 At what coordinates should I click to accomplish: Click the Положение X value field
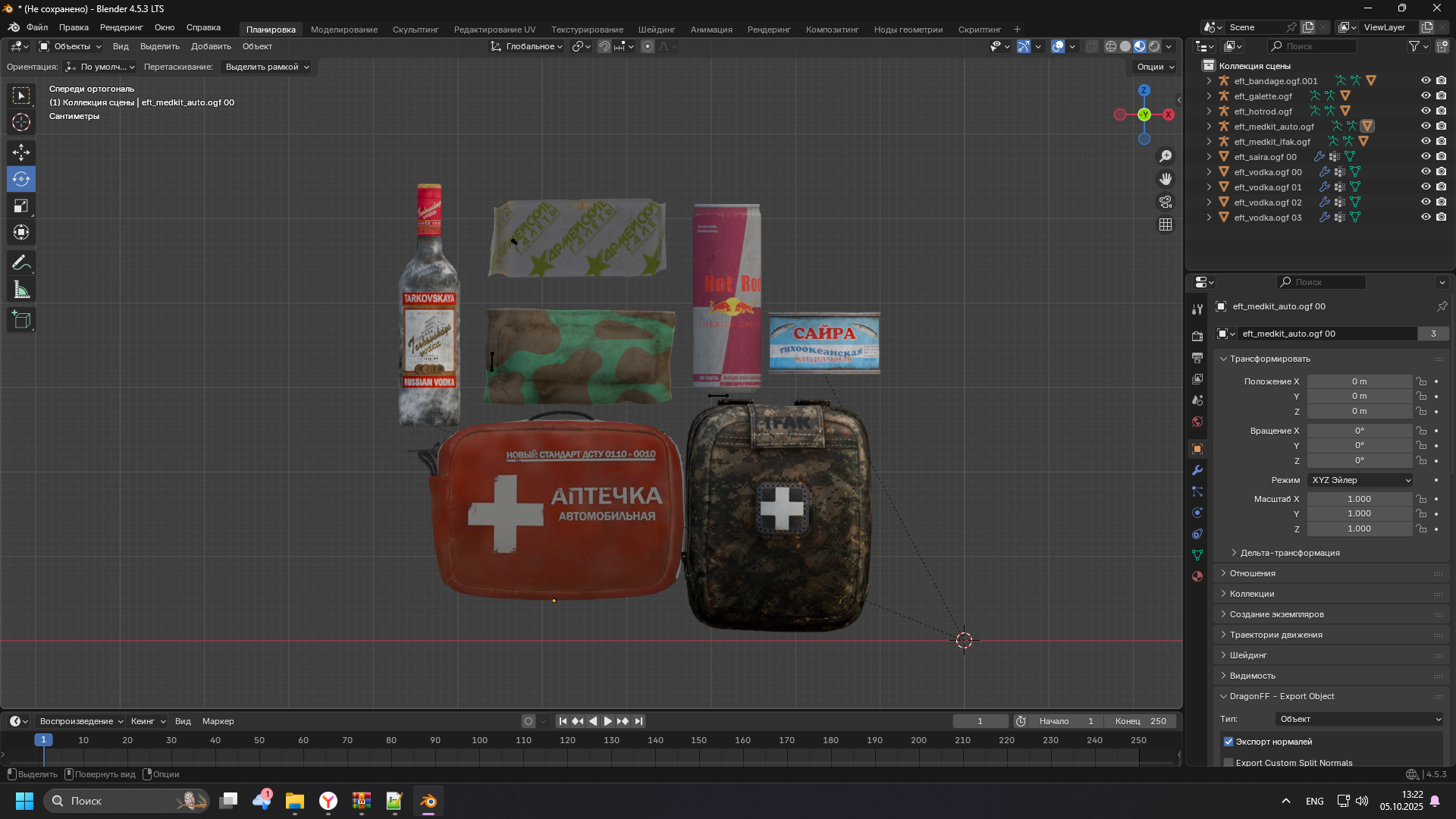point(1359,381)
